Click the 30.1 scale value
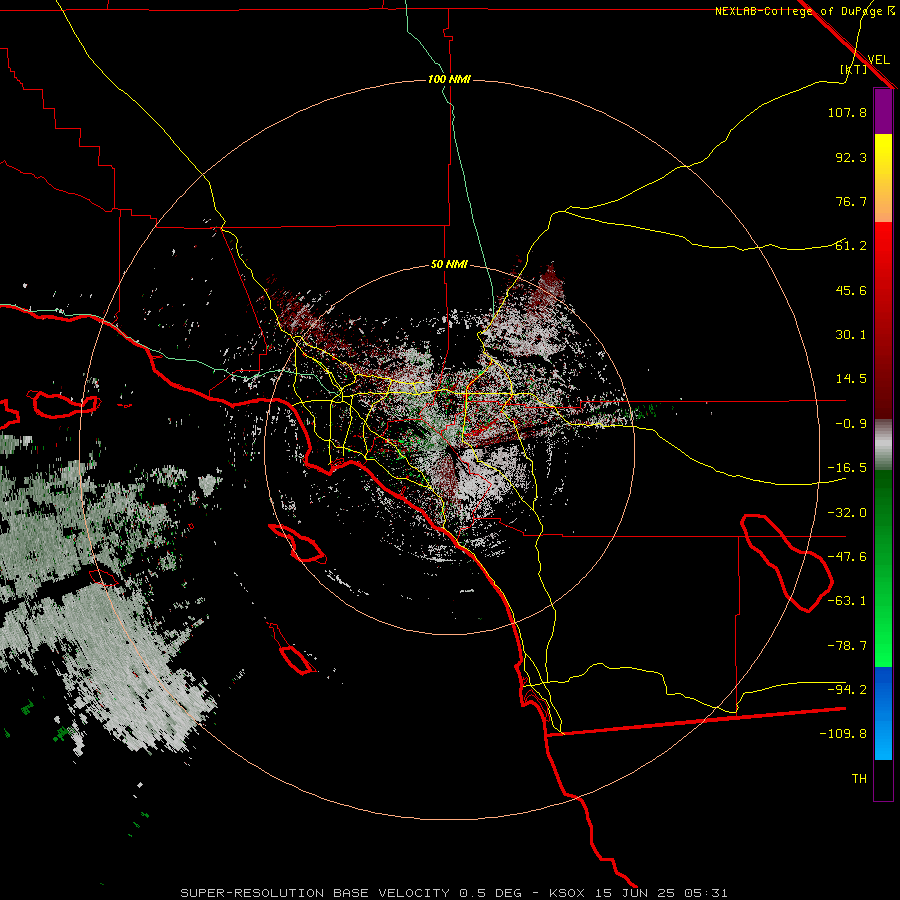Image resolution: width=900 pixels, height=900 pixels. [851, 335]
